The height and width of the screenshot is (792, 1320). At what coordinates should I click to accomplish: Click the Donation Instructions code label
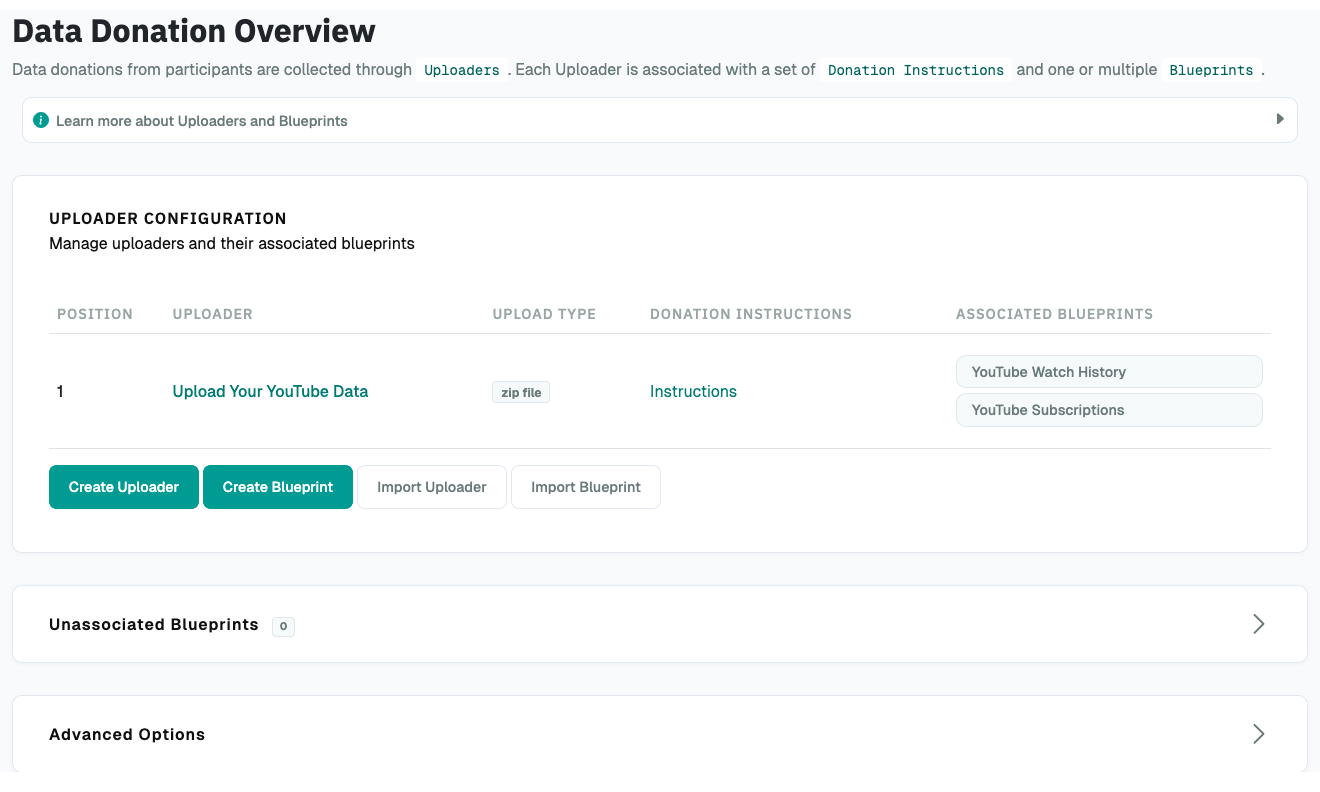[916, 70]
